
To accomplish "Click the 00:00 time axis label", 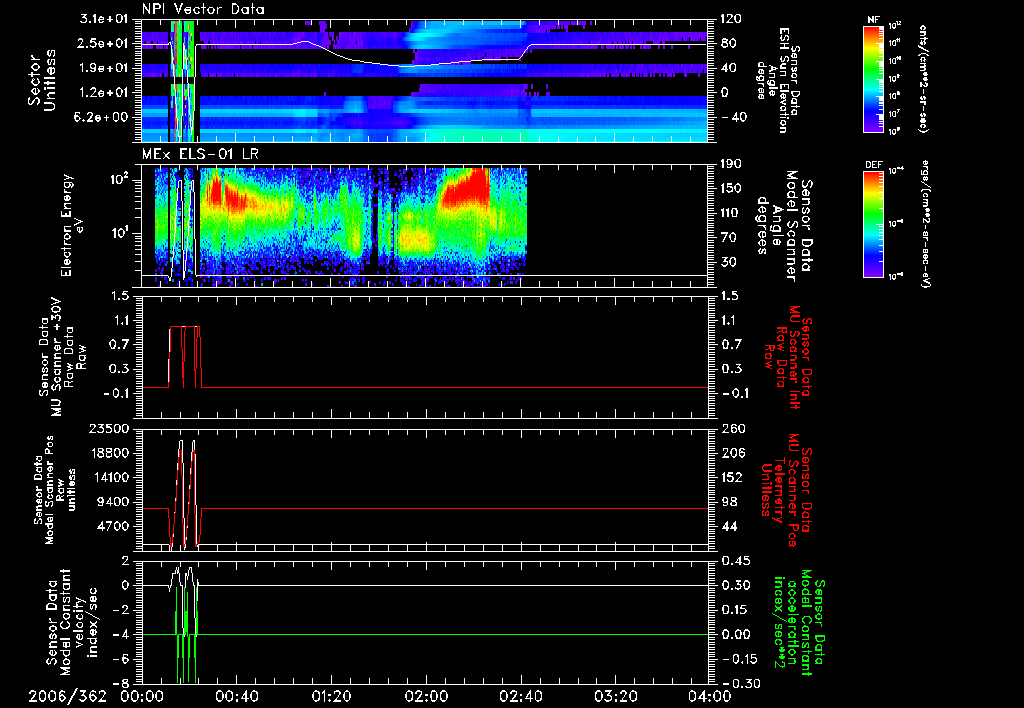I will point(142,696).
